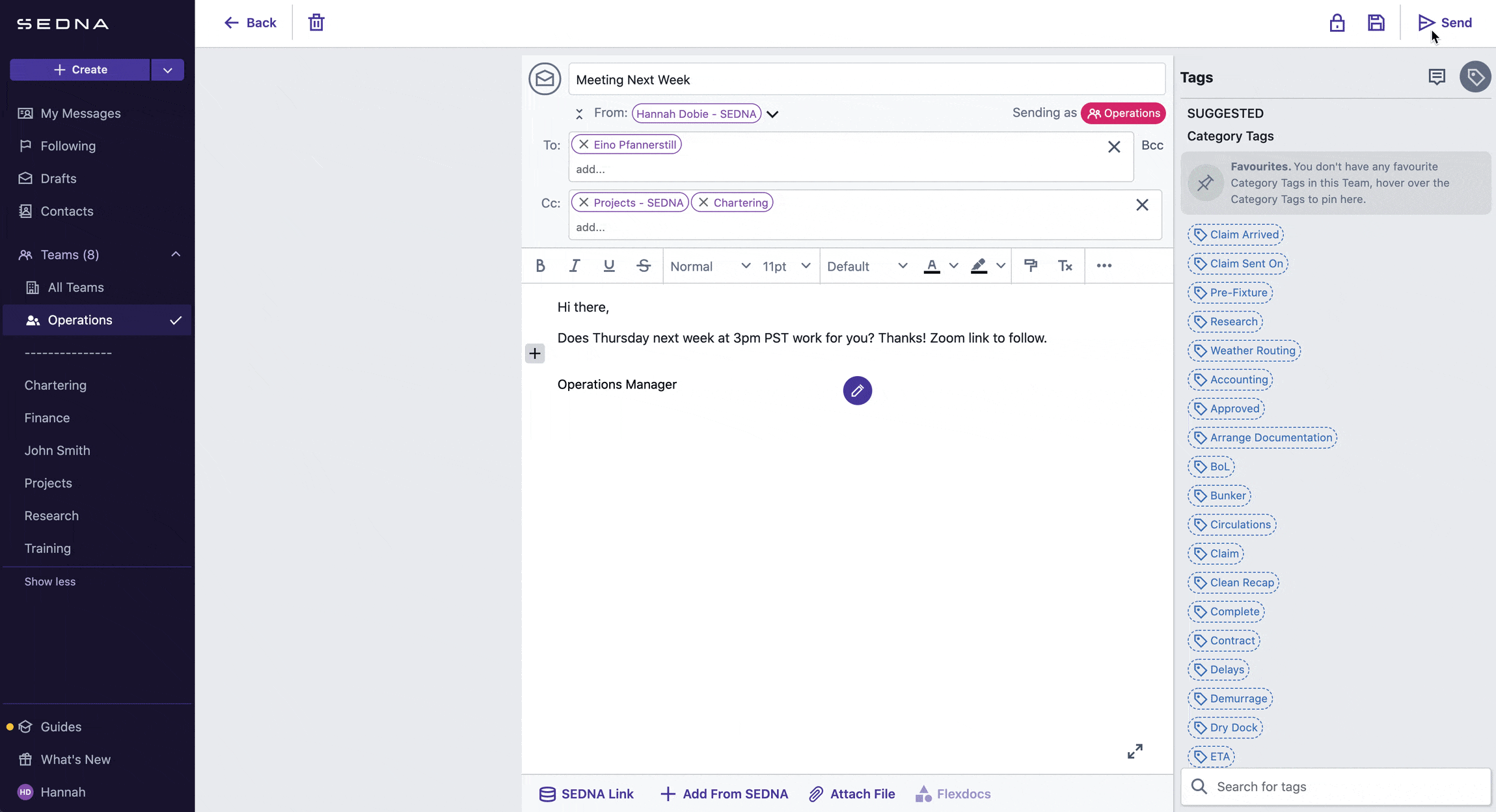This screenshot has width=1496, height=812.
Task: Go back with Back button
Action: pyautogui.click(x=251, y=23)
